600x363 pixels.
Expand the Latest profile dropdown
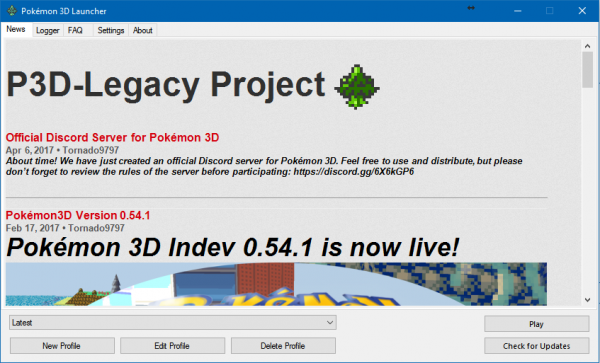point(173,323)
